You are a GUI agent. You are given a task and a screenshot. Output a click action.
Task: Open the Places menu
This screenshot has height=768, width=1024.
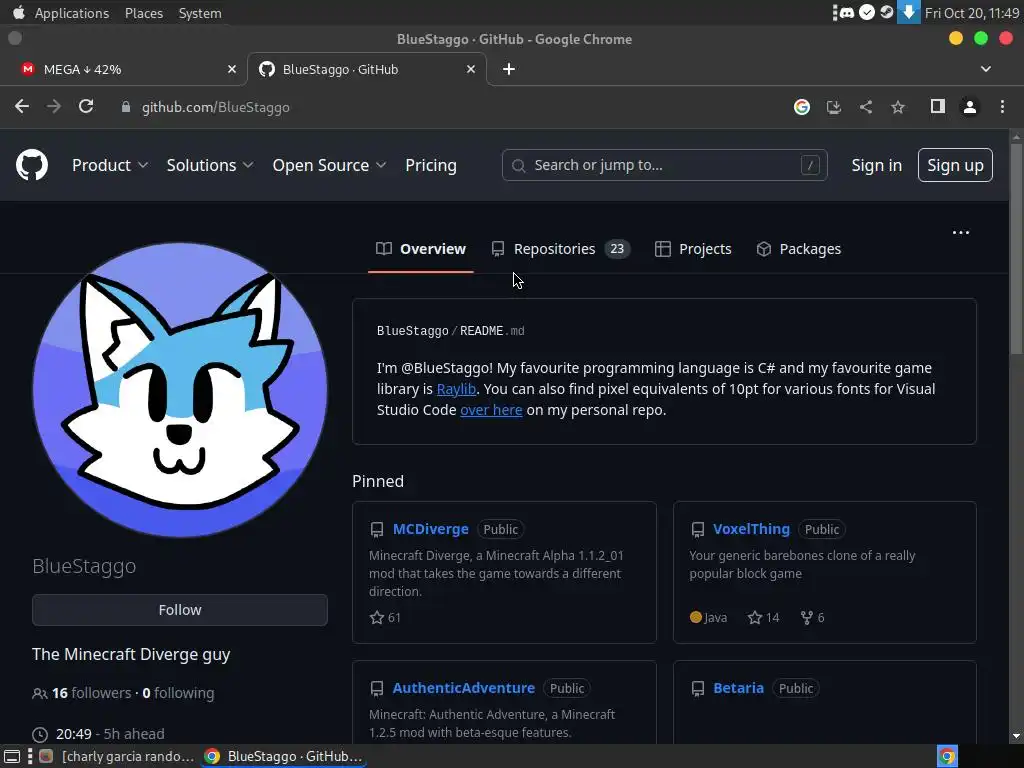[144, 13]
